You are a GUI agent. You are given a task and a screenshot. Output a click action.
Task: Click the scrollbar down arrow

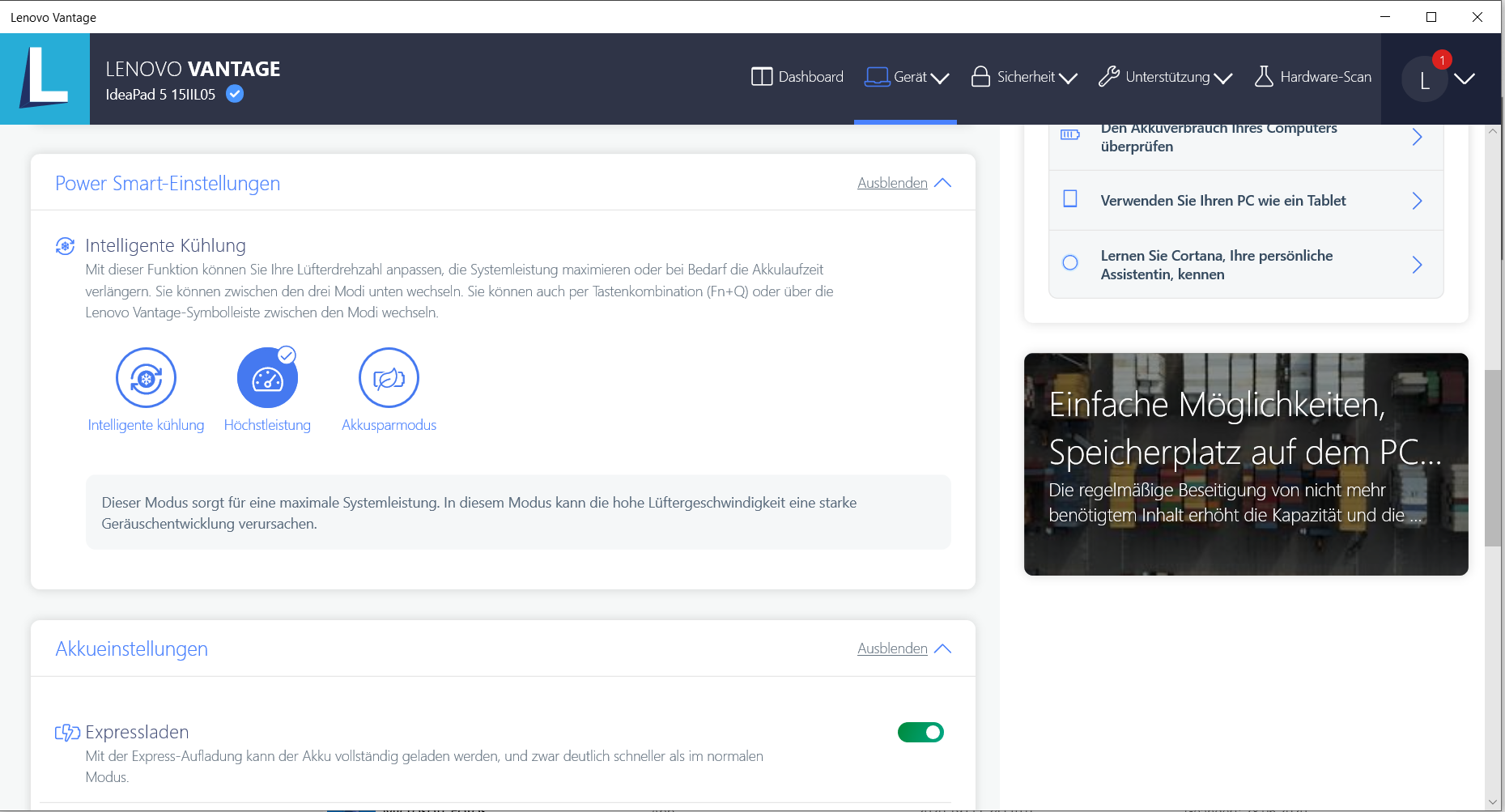click(x=1493, y=802)
